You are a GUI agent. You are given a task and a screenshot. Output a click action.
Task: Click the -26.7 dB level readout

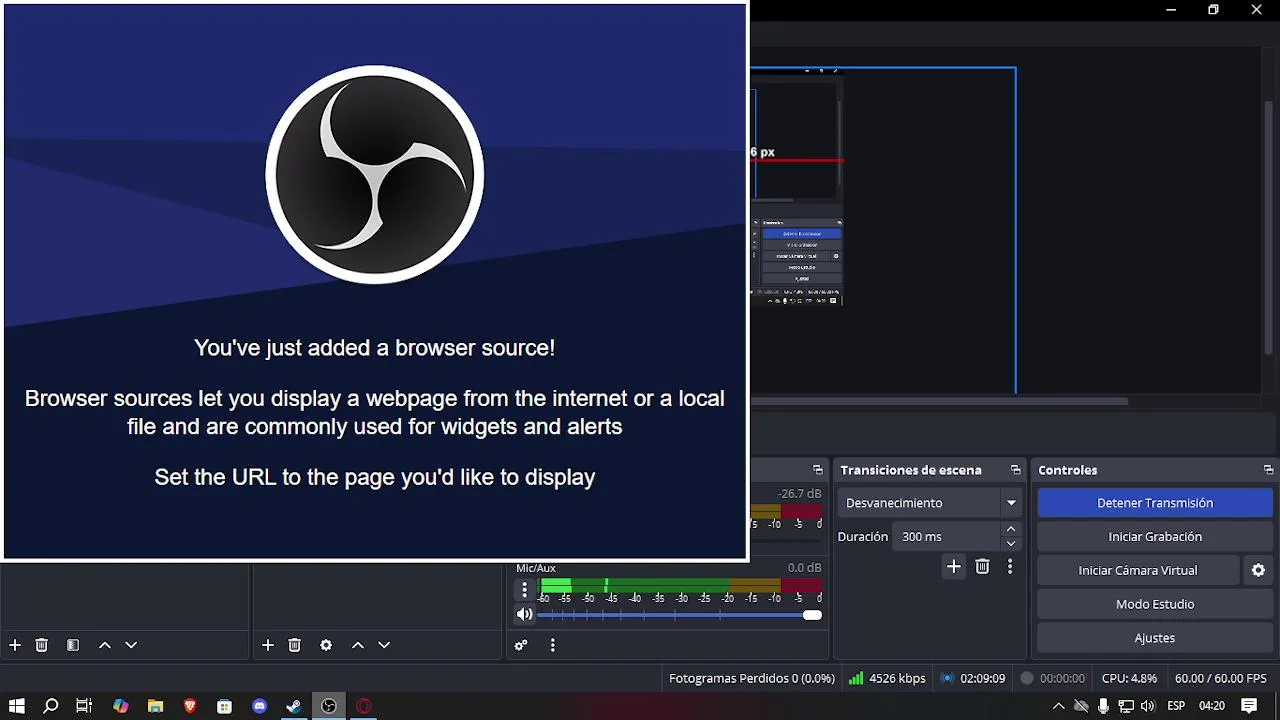pyautogui.click(x=800, y=494)
